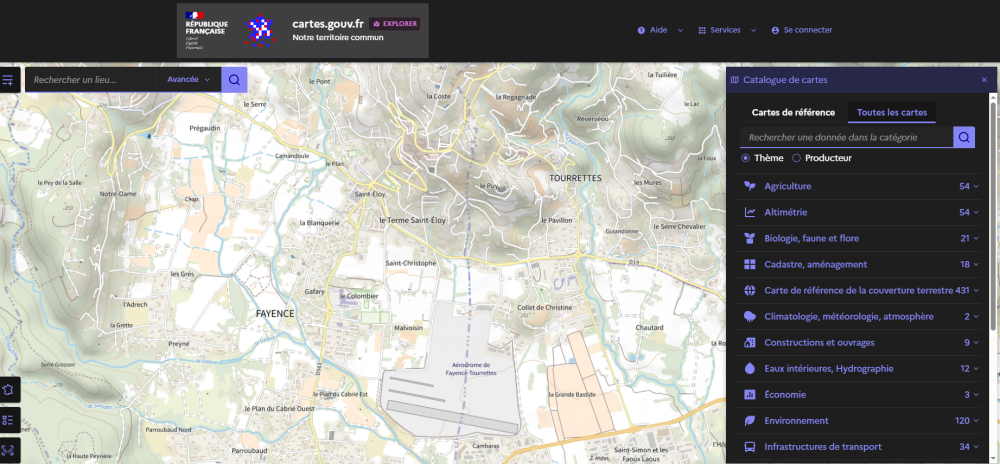The width and height of the screenshot is (1000, 464).
Task: Click the Se connecter link
Action: point(802,30)
